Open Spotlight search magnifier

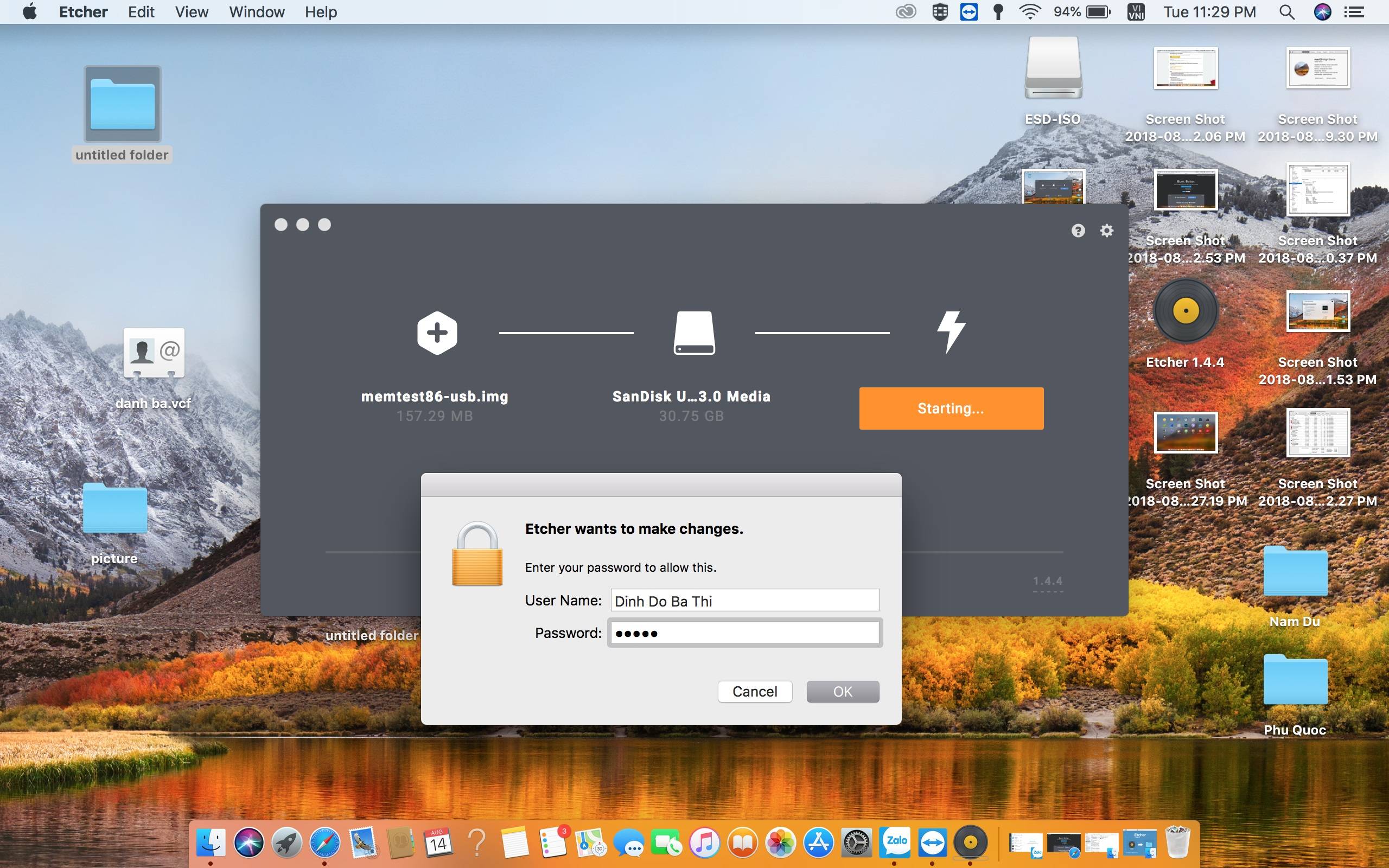pyautogui.click(x=1287, y=12)
